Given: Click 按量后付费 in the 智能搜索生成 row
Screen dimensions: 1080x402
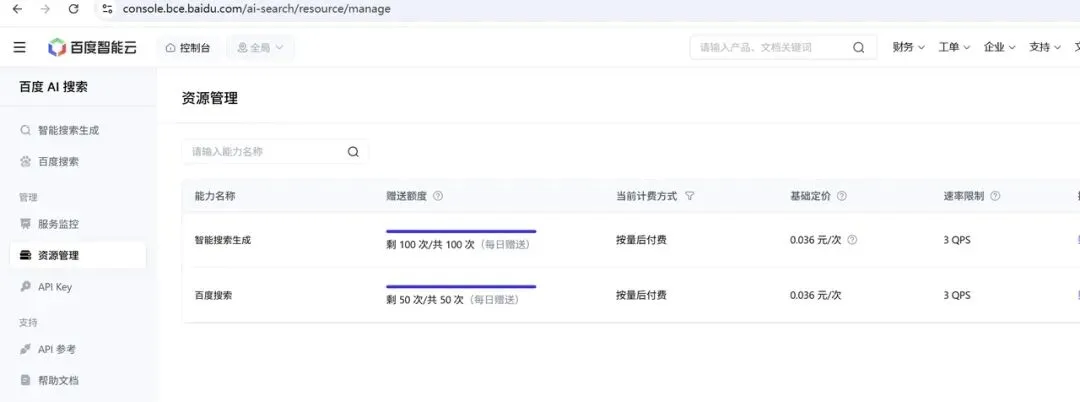Looking at the screenshot, I should click(641, 240).
